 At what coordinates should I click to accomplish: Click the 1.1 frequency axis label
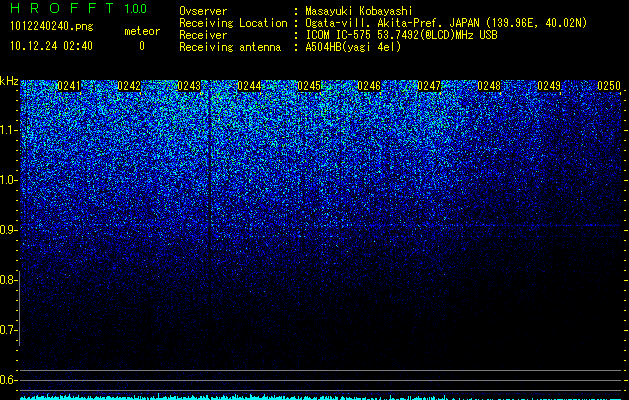pos(8,130)
